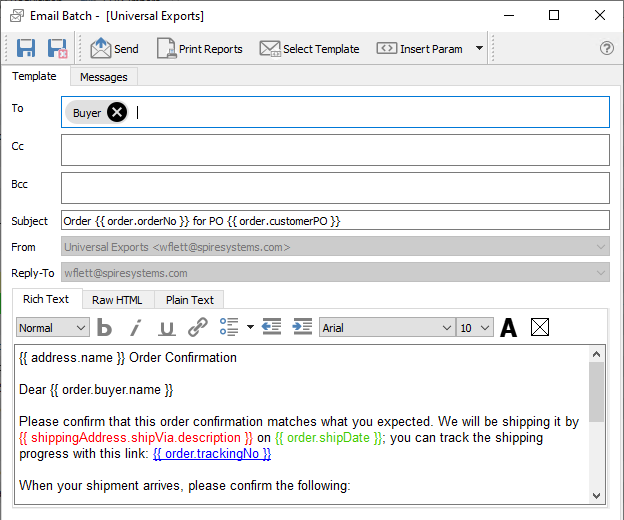Click the address.name Order Confirmation line

tap(128, 357)
